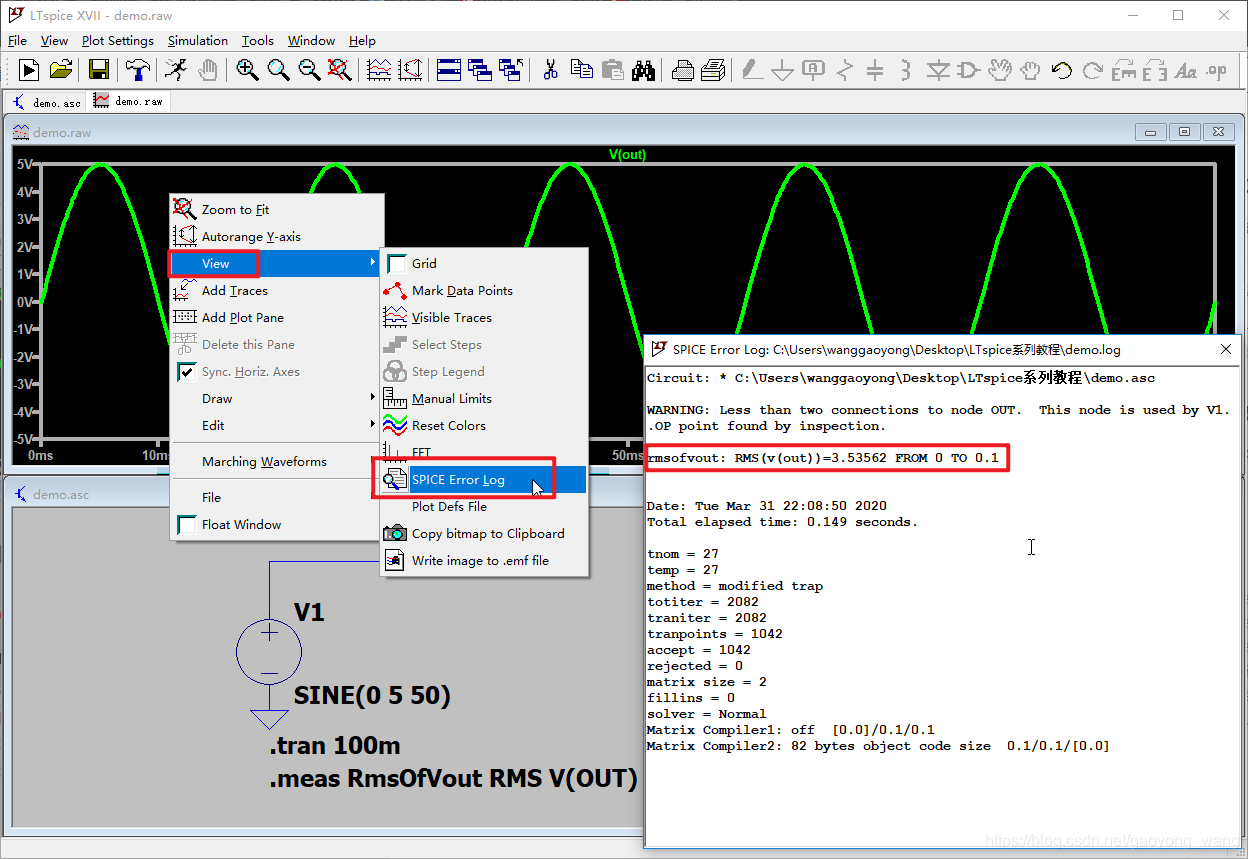Viewport: 1248px width, 859px height.
Task: Click the .meas RmsOfVout directive text
Action: pos(453,779)
